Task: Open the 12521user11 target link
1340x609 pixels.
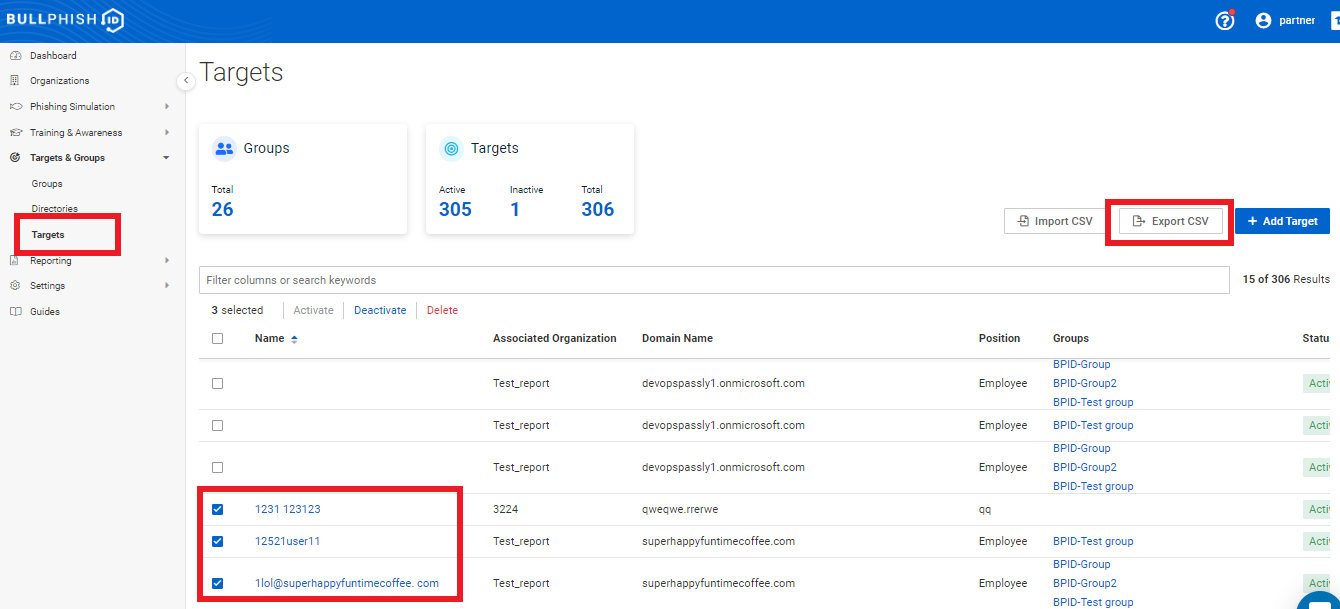Action: (x=288, y=542)
